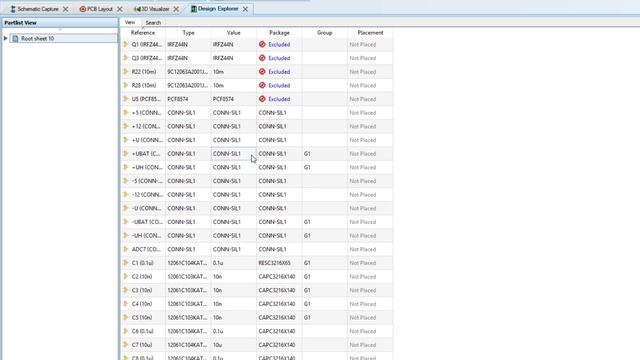The image size is (640, 360).
Task: Select the G1 group cell in +UH row
Action: [x=324, y=167]
